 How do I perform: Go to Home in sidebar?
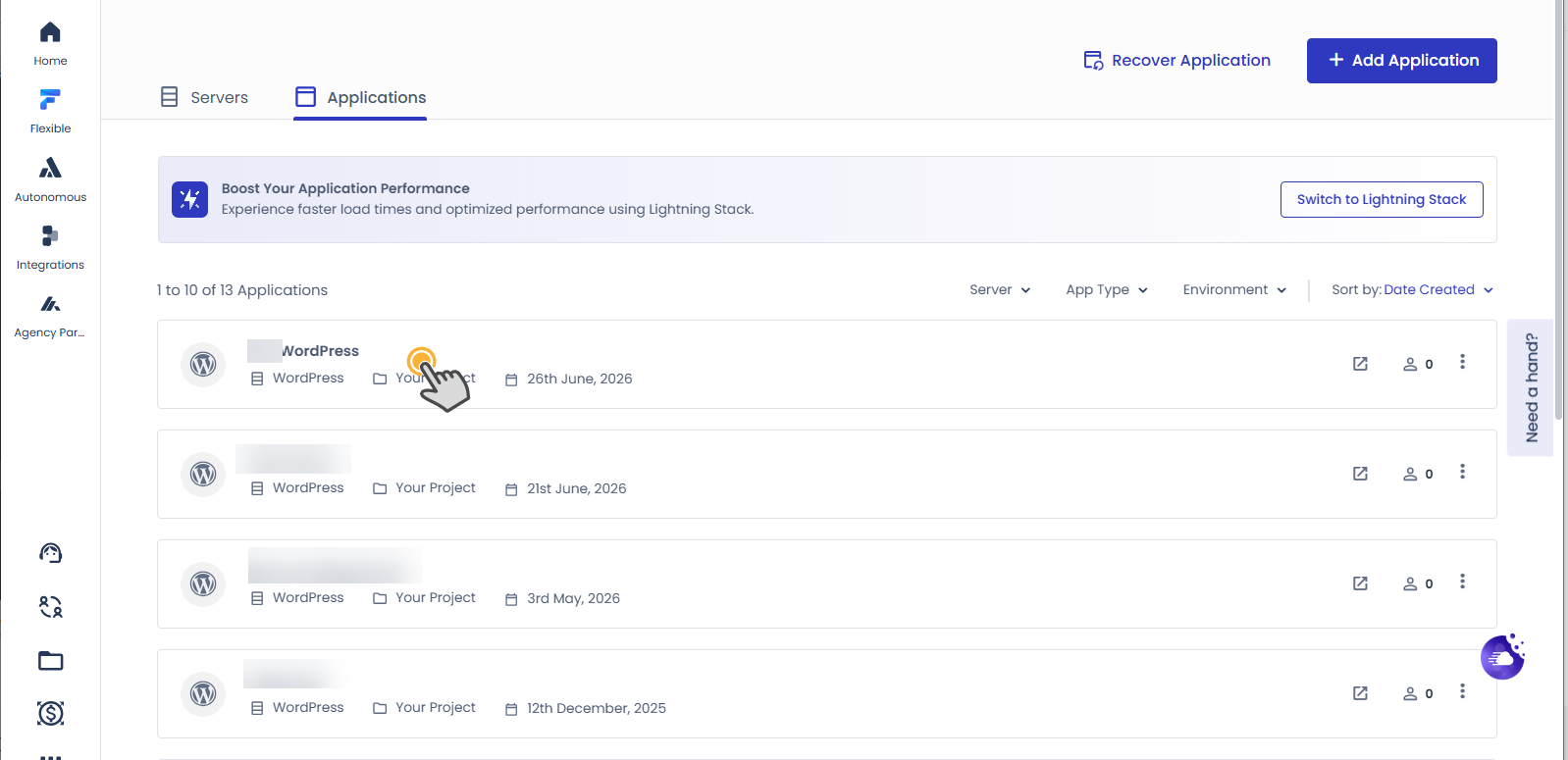pyautogui.click(x=50, y=44)
